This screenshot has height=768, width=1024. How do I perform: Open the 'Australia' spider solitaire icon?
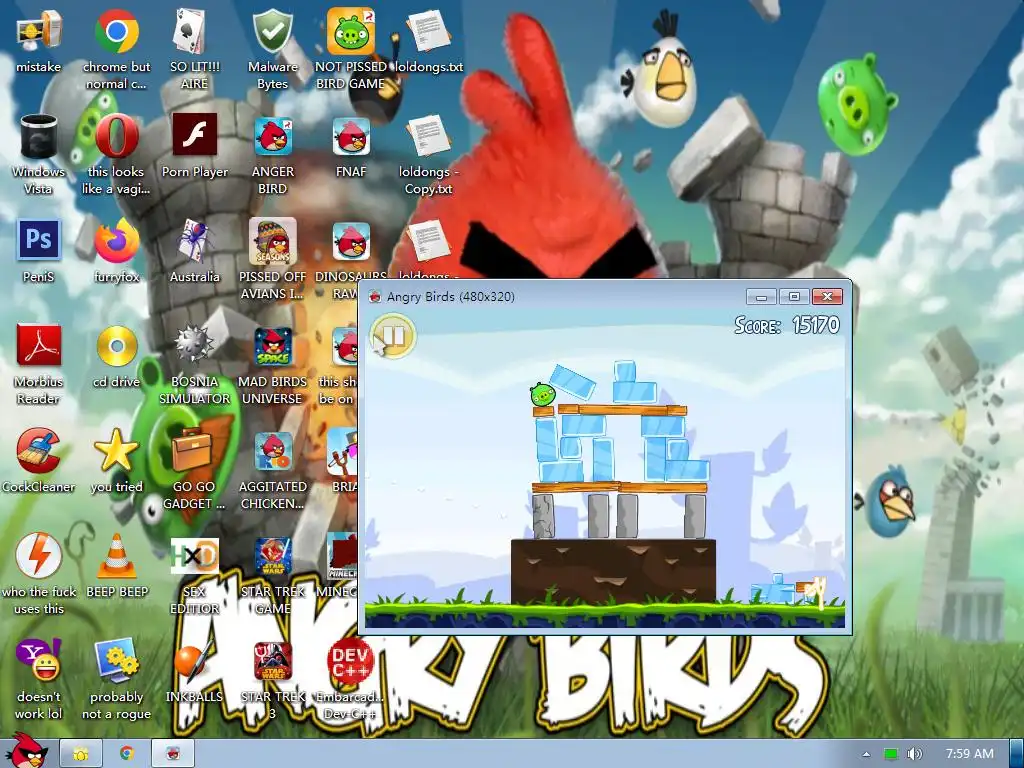(x=195, y=251)
